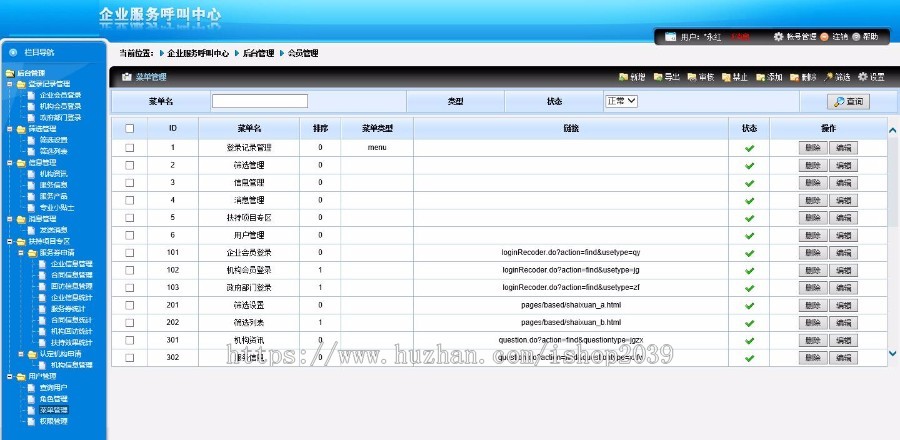Image resolution: width=900 pixels, height=440 pixels.
Task: Click the 栏目导航 header icon
Action: click(13, 52)
